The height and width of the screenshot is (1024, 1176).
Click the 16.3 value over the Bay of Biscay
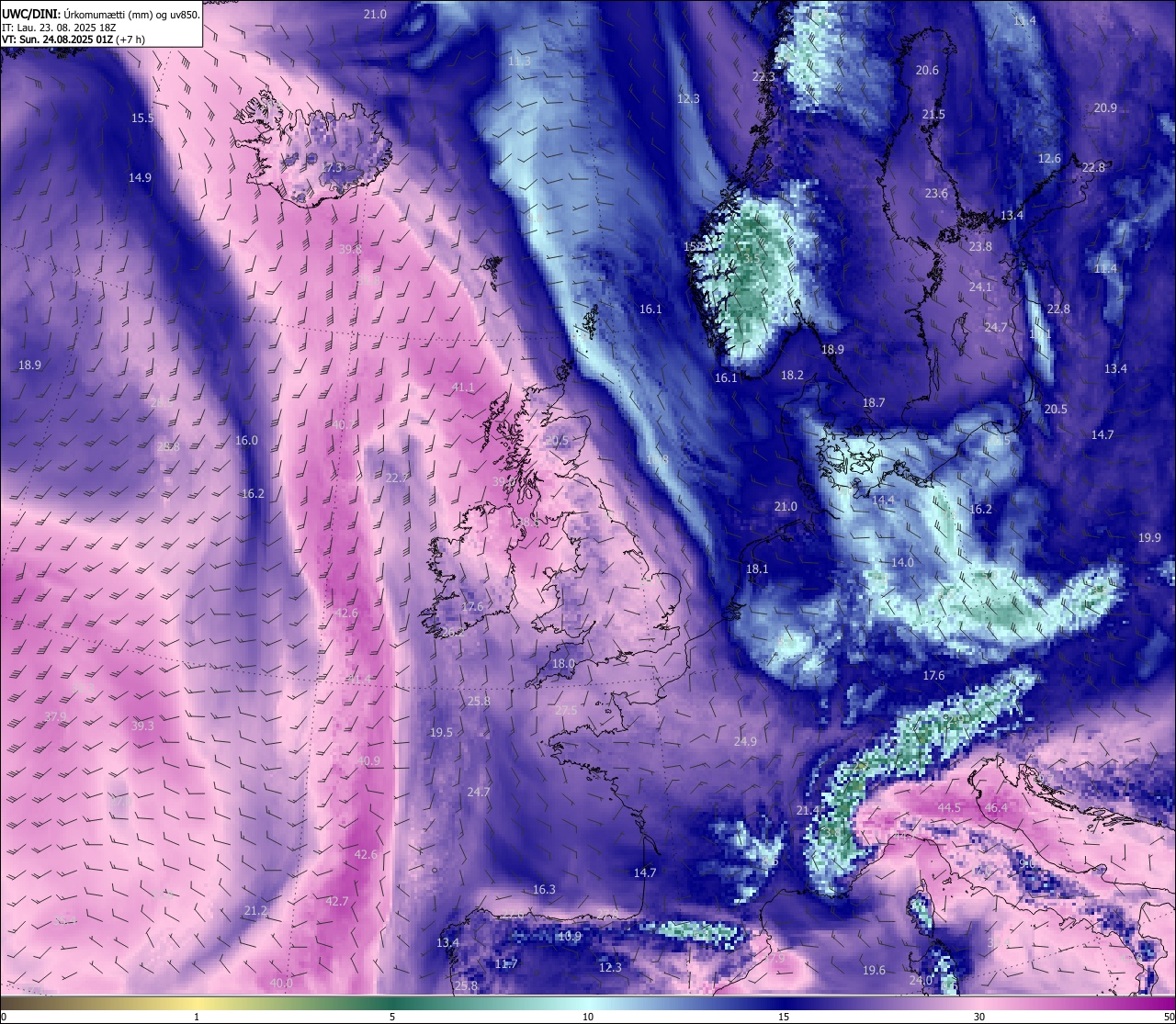[x=544, y=889]
